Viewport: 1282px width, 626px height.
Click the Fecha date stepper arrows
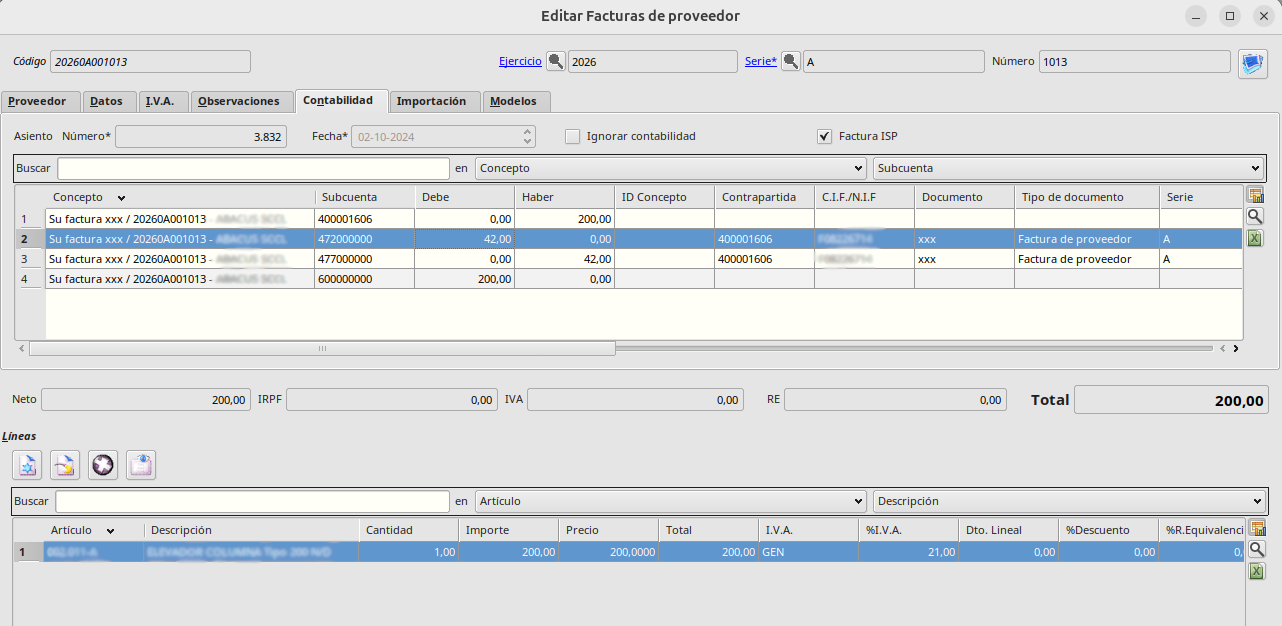[528, 136]
